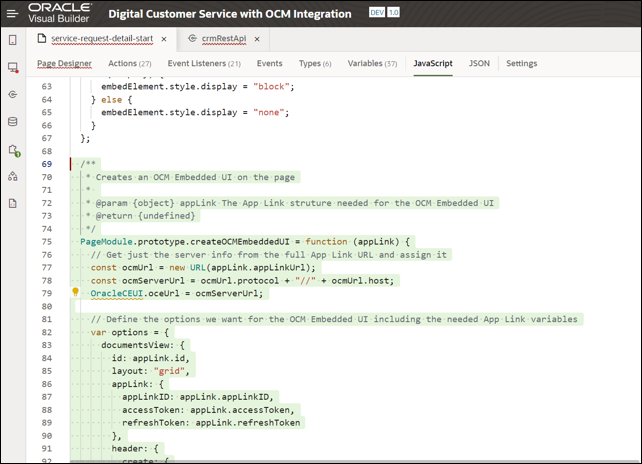Switch to the crmRestApi tab
The width and height of the screenshot is (642, 464).
point(224,39)
